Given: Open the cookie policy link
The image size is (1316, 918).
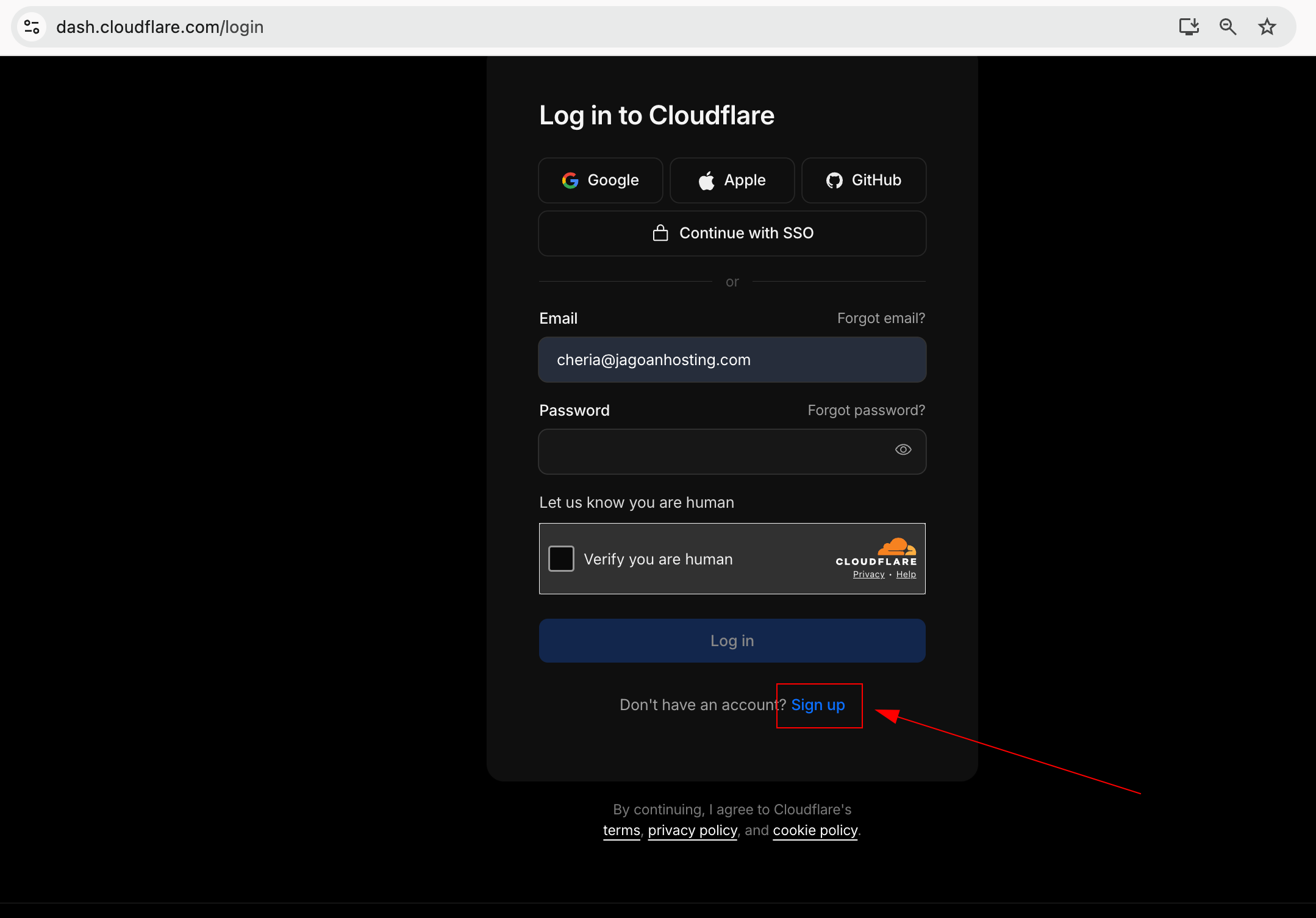Looking at the screenshot, I should (x=815, y=830).
